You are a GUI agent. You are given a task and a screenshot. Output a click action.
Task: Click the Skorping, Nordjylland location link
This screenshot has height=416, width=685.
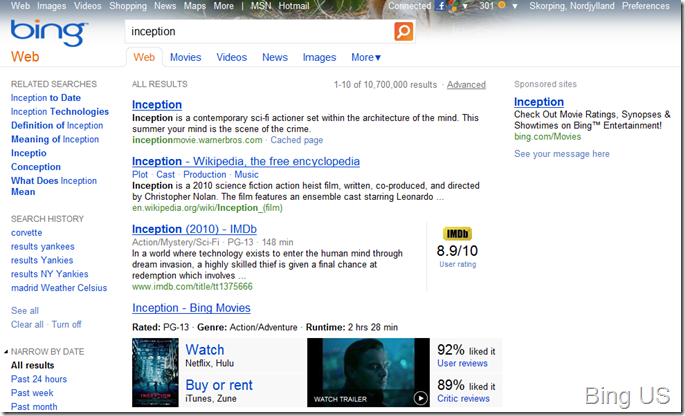tap(572, 6)
